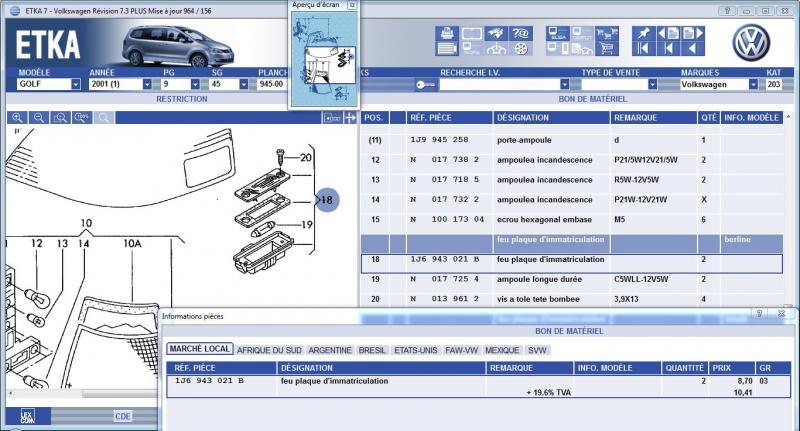Open the Marques Volkswagen dropdown

pos(753,84)
